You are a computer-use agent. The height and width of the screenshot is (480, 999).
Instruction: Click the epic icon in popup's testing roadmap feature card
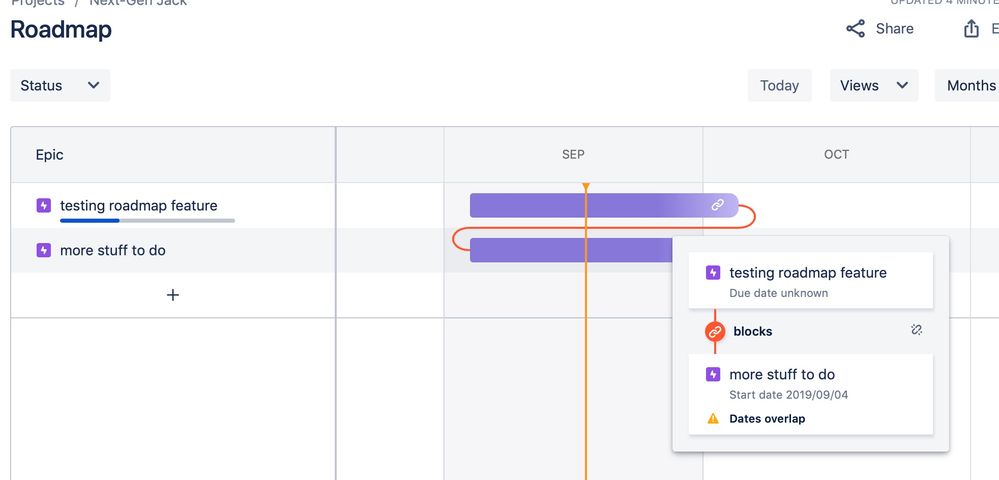point(713,273)
